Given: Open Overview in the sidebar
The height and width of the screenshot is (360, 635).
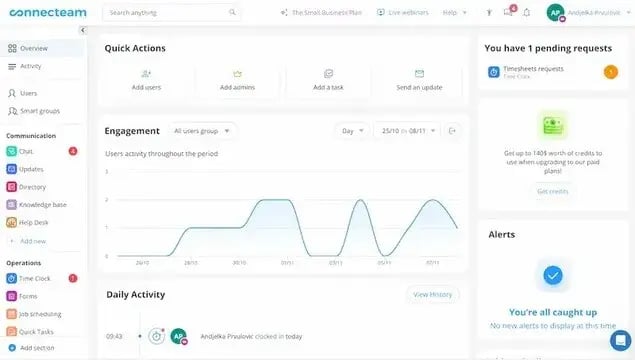Looking at the screenshot, I should pyautogui.click(x=42, y=48).
